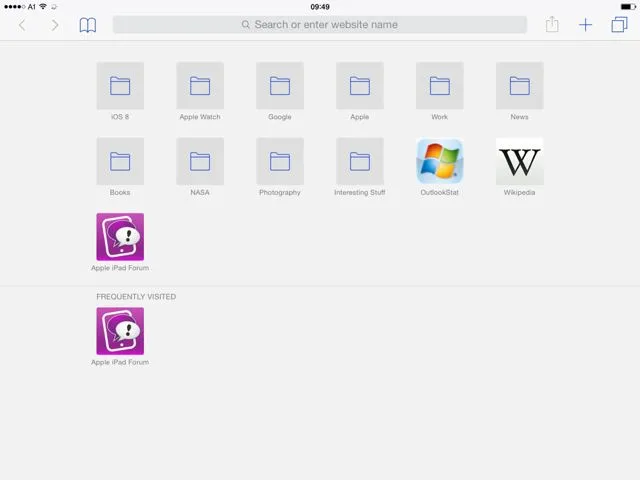The height and width of the screenshot is (480, 640).
Task: Open the bookmarks book icon
Action: [88, 25]
